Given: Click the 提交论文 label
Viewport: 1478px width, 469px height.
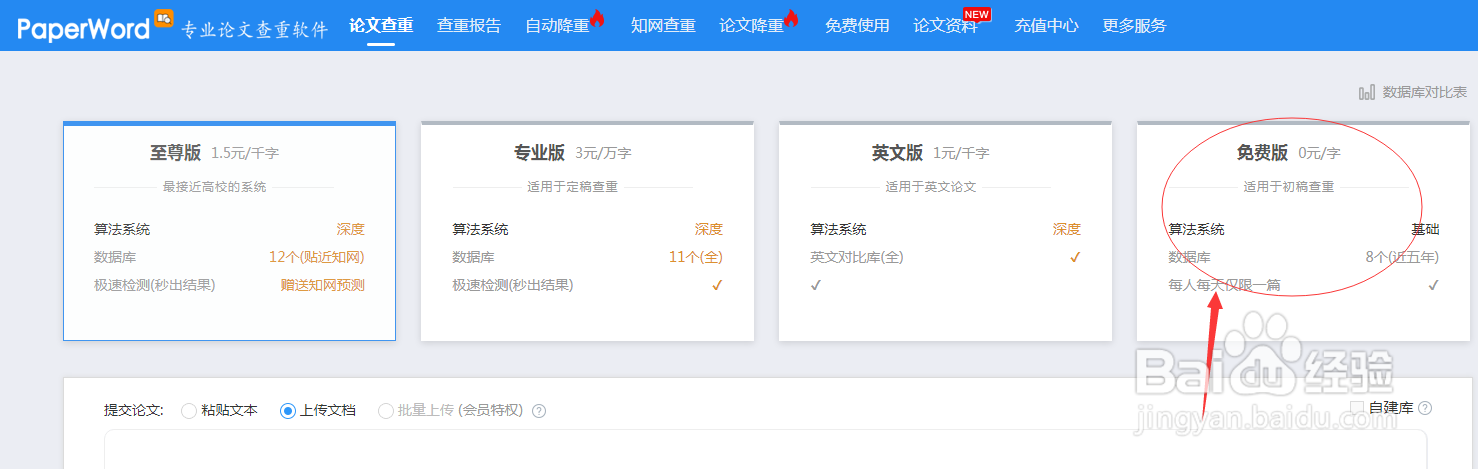Looking at the screenshot, I should [134, 410].
